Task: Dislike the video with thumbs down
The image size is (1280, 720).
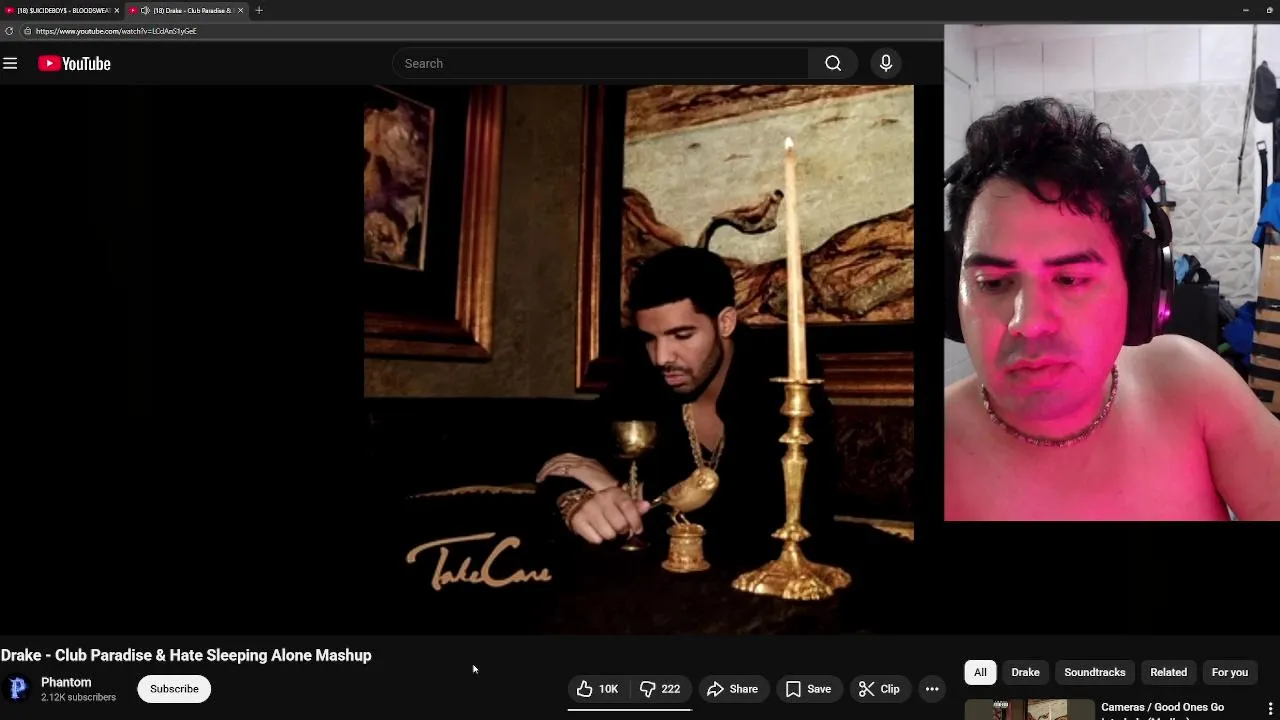Action: click(660, 689)
